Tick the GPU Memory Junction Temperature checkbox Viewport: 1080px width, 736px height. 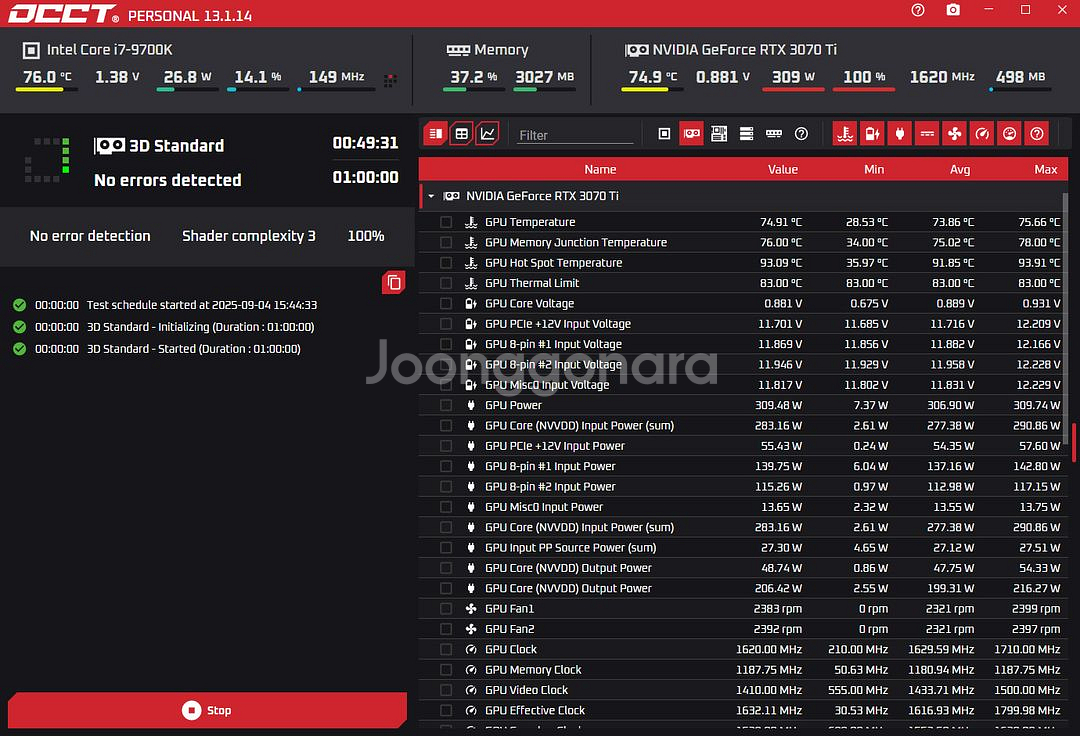click(x=446, y=242)
